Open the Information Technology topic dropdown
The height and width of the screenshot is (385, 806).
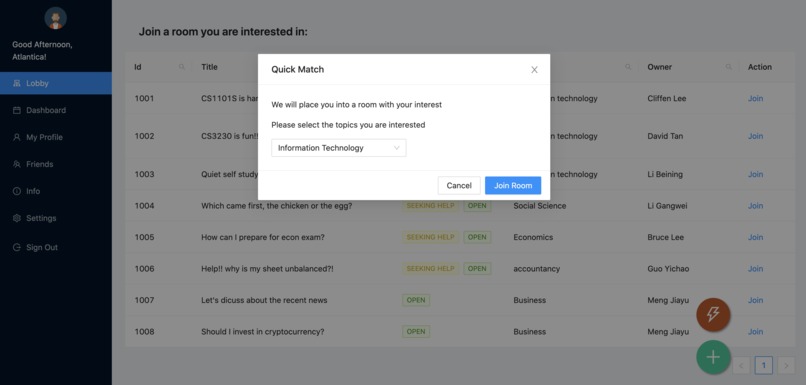(339, 148)
